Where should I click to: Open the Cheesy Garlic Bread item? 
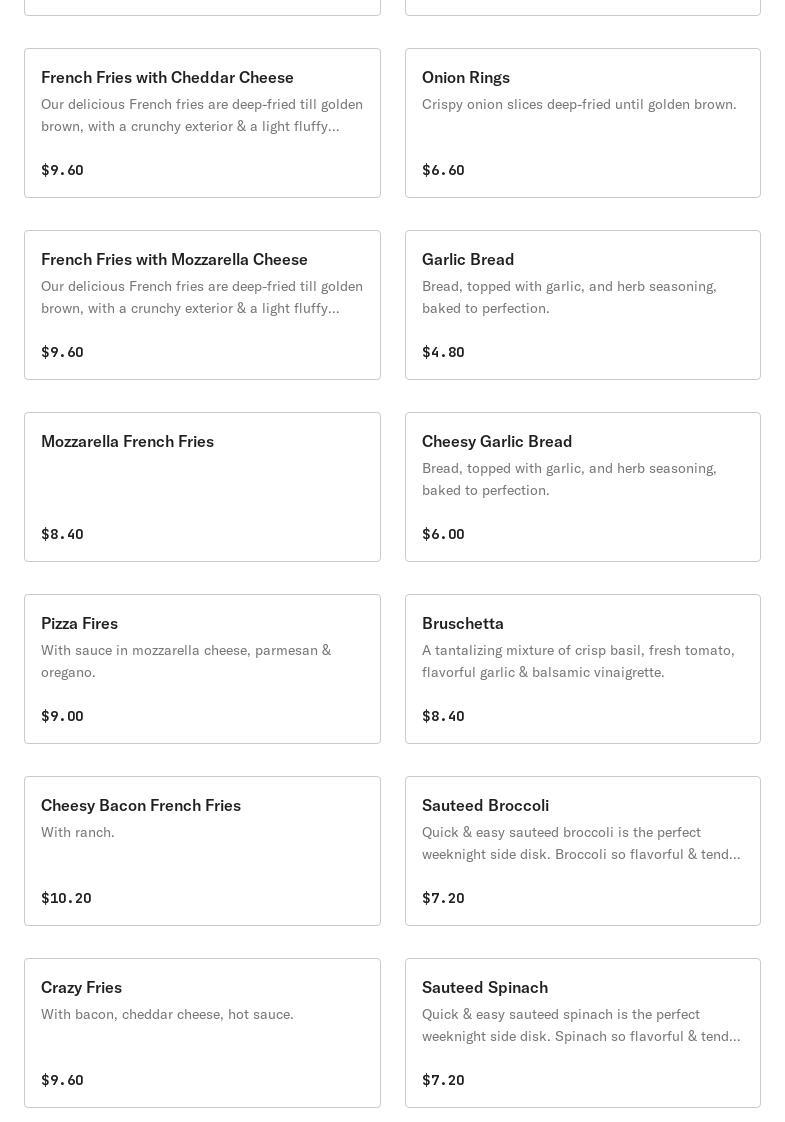(x=582, y=487)
